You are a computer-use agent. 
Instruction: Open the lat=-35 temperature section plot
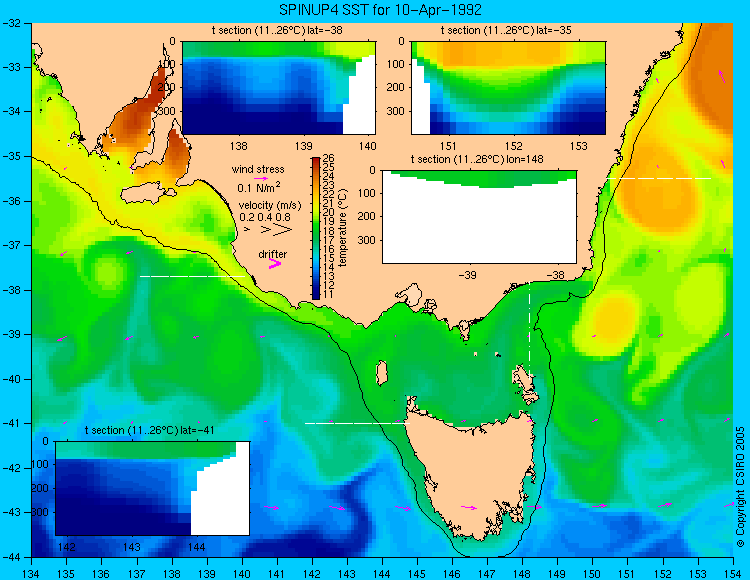(508, 88)
